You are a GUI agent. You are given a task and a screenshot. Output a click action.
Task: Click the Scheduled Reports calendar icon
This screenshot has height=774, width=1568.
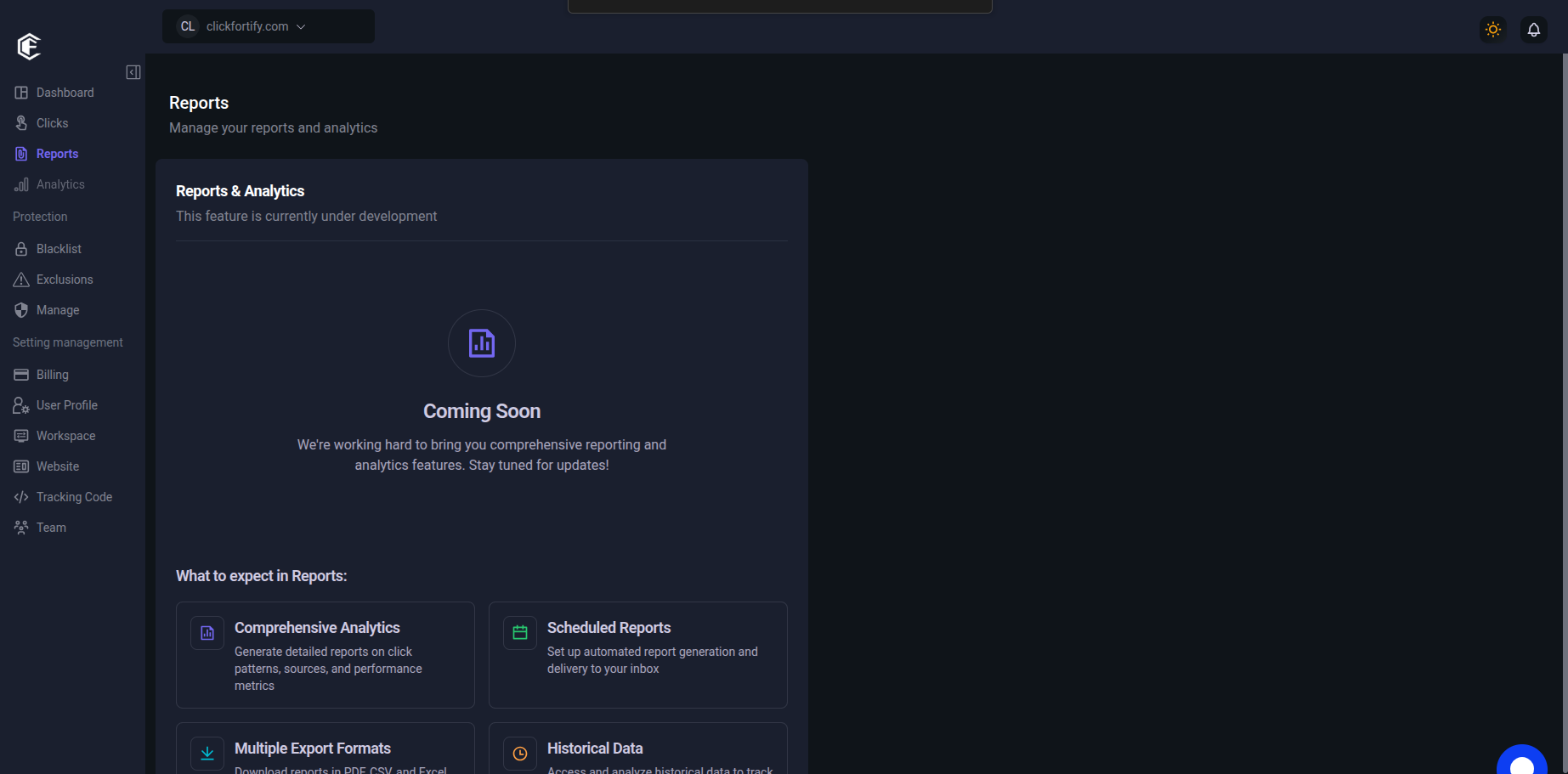pyautogui.click(x=519, y=632)
